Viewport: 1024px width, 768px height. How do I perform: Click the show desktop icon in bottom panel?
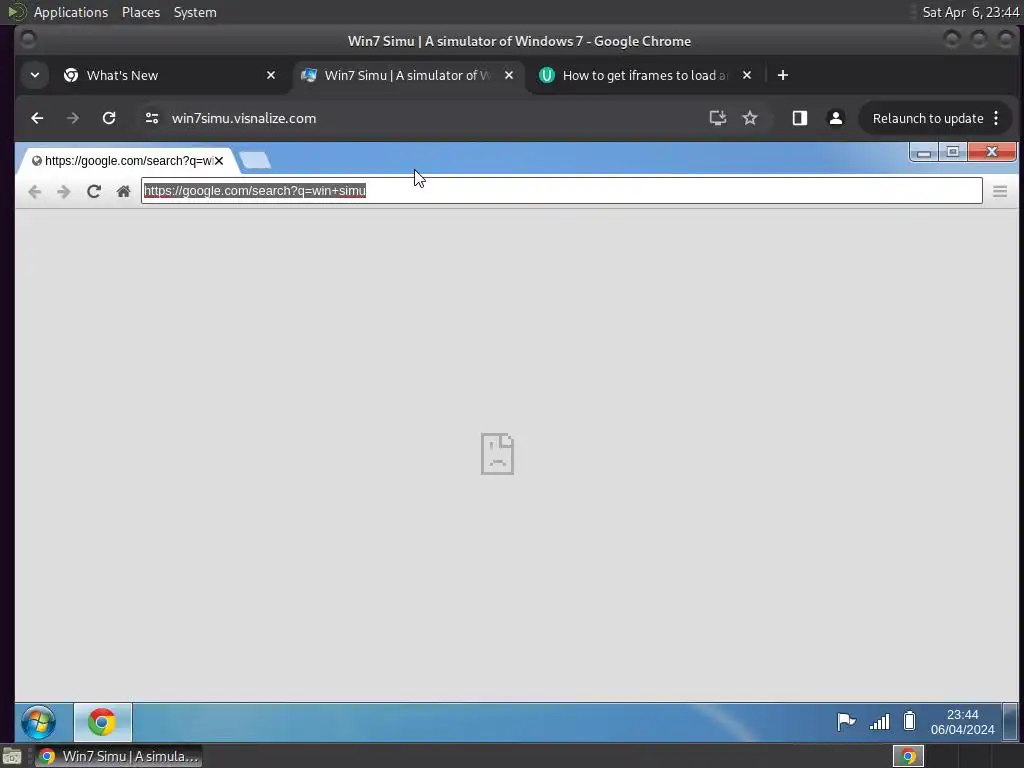pyautogui.click(x=12, y=757)
